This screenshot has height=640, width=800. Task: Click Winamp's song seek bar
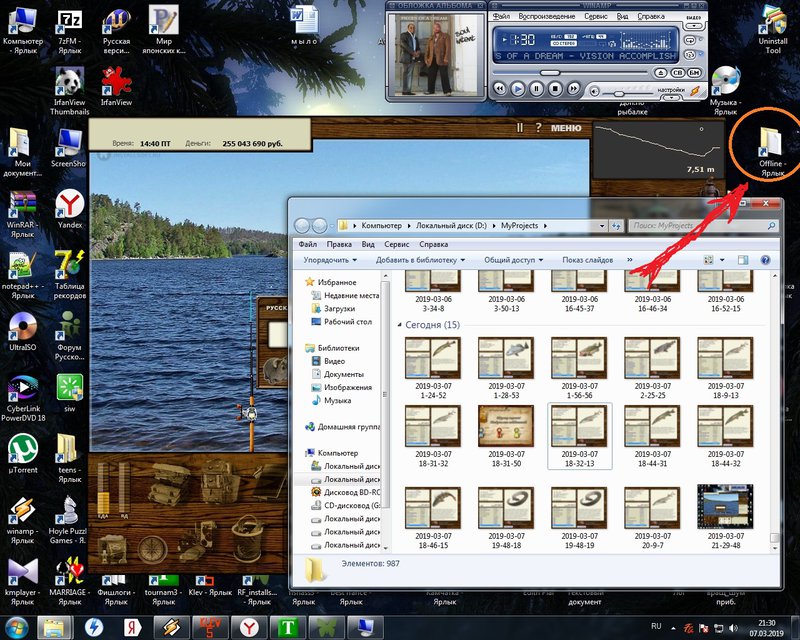571,73
